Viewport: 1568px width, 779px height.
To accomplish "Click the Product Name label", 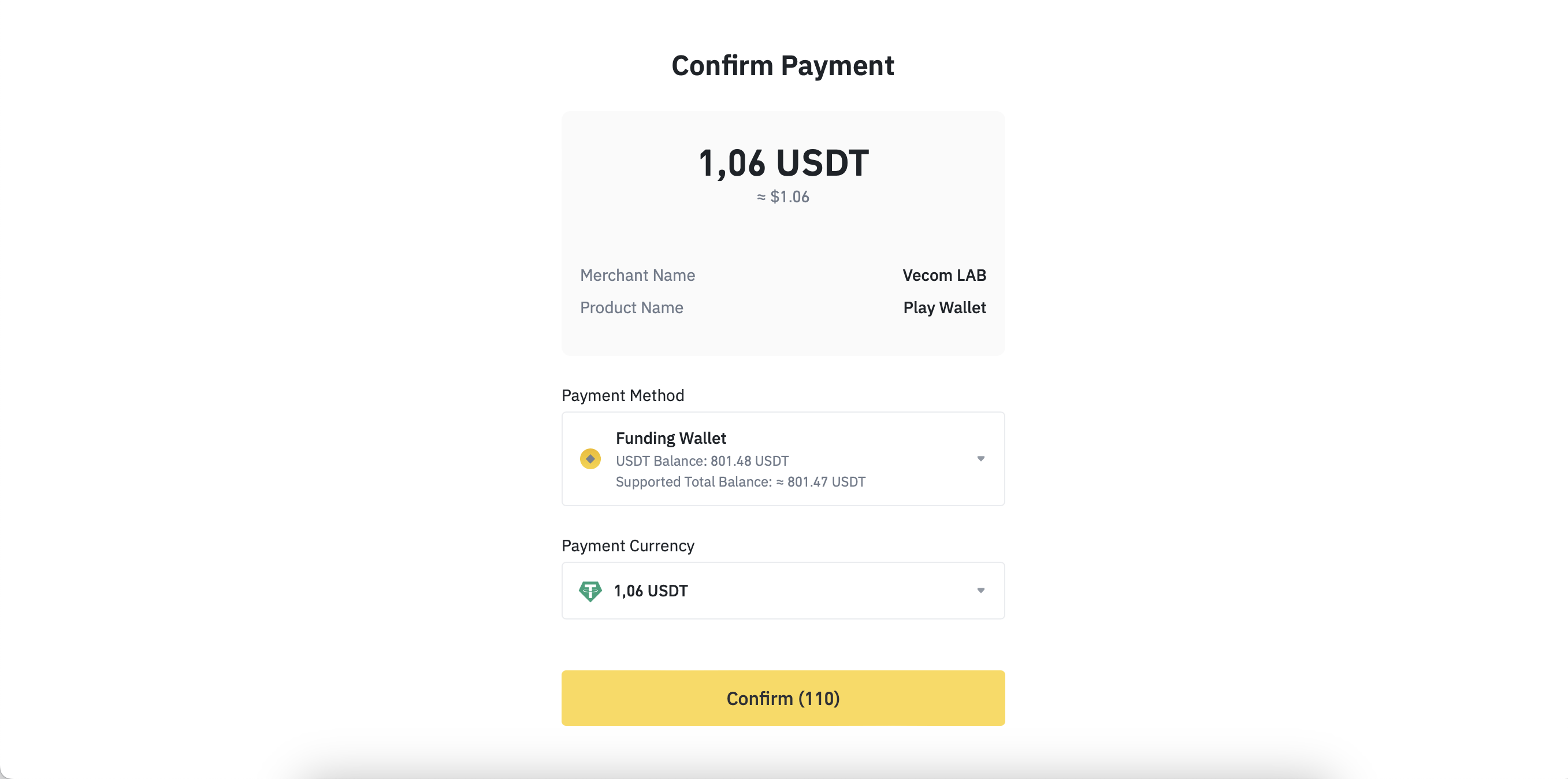I will pyautogui.click(x=631, y=307).
